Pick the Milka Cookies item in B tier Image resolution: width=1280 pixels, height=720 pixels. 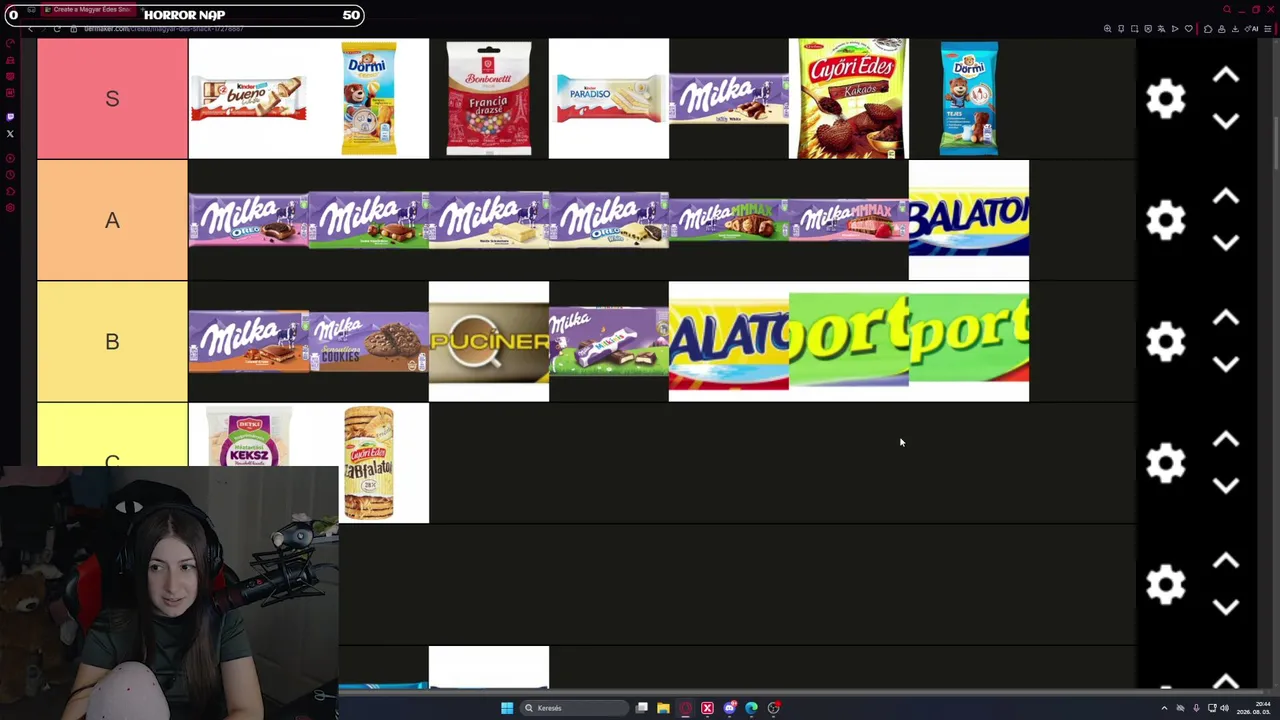click(x=369, y=341)
